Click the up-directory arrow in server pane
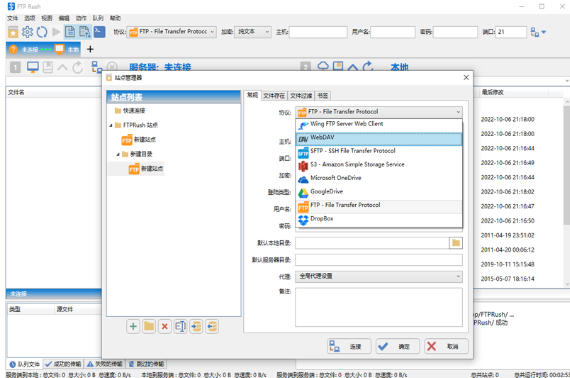The image size is (570, 378). [x=62, y=67]
